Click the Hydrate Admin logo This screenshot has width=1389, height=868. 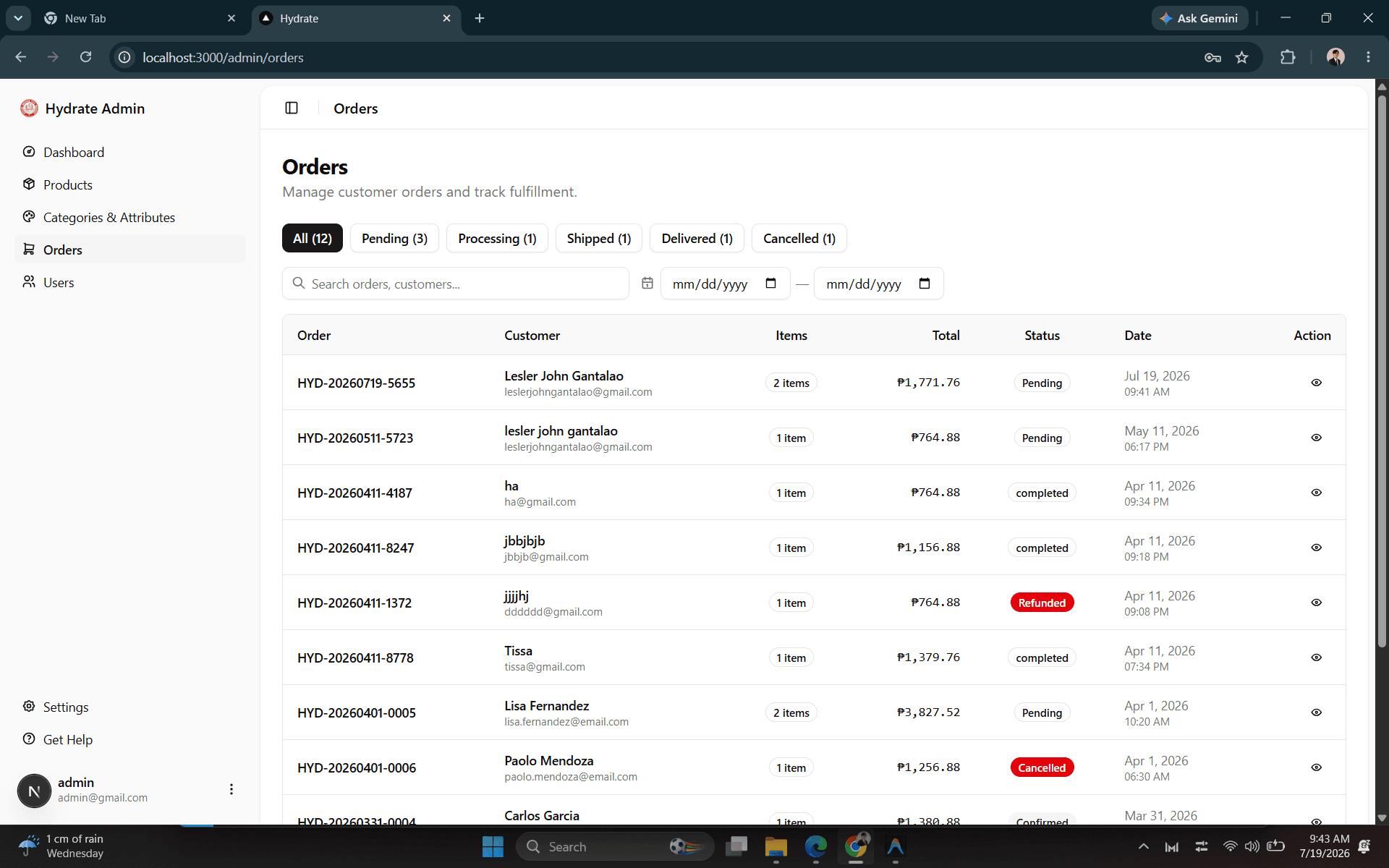[x=29, y=108]
